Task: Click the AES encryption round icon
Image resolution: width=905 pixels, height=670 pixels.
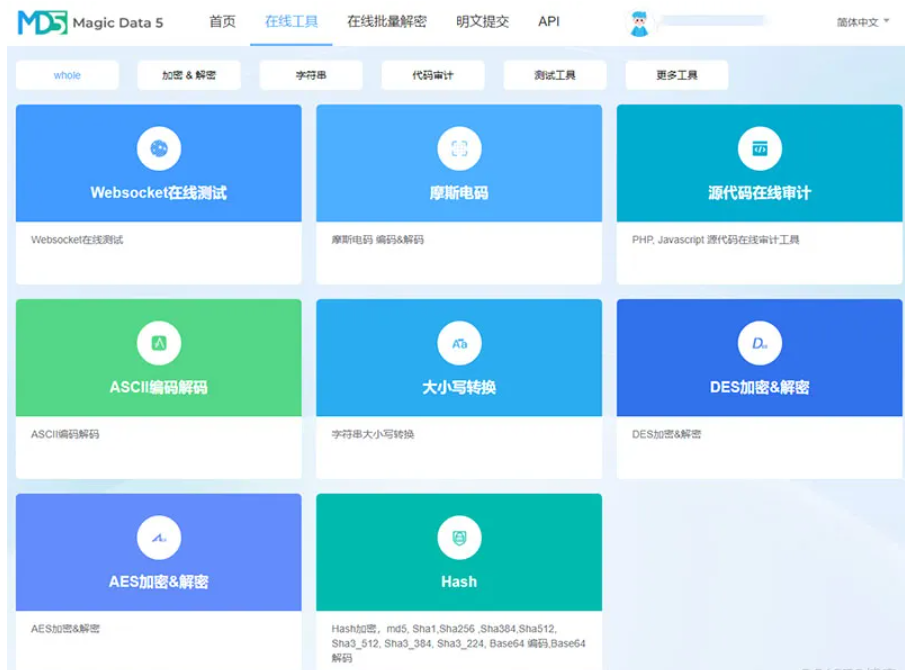Action: (x=159, y=537)
